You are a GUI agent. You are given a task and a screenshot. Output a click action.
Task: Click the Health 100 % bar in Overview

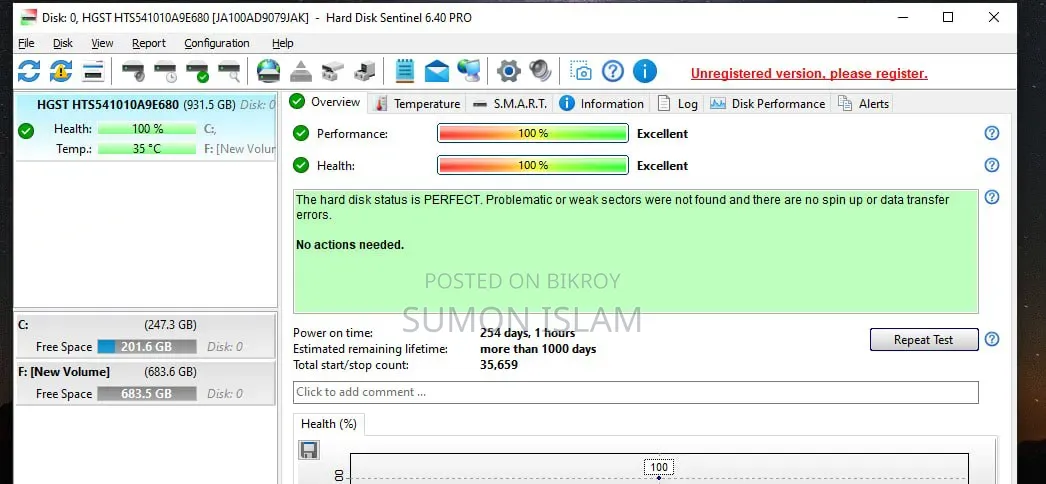(532, 165)
